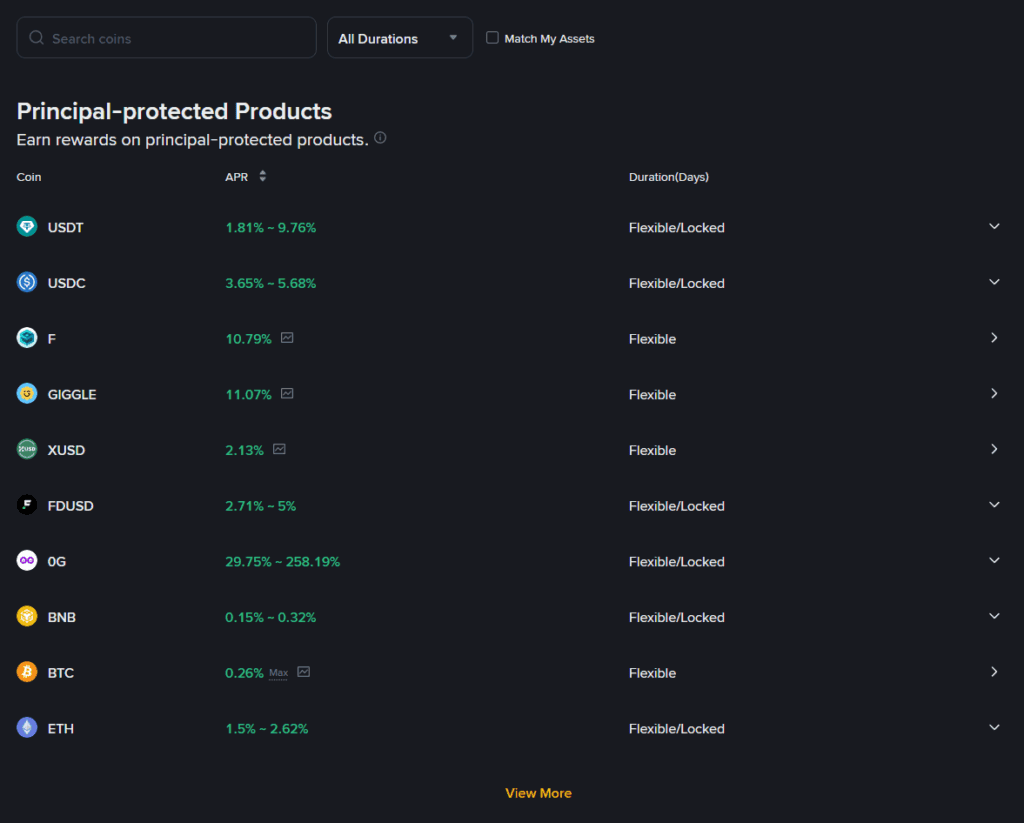Click the USDT coin icon
The width and height of the screenshot is (1024, 823).
point(27,227)
